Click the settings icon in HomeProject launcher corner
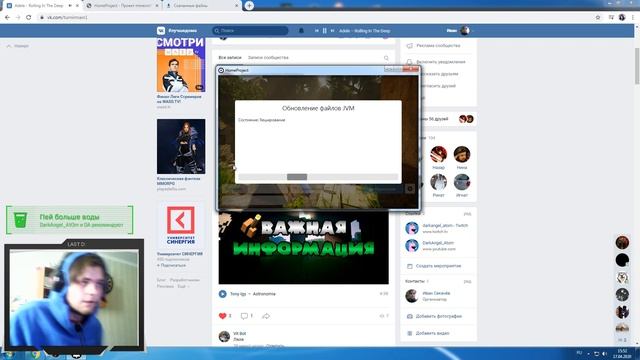Image resolution: width=640 pixels, height=360 pixels. coord(409,188)
